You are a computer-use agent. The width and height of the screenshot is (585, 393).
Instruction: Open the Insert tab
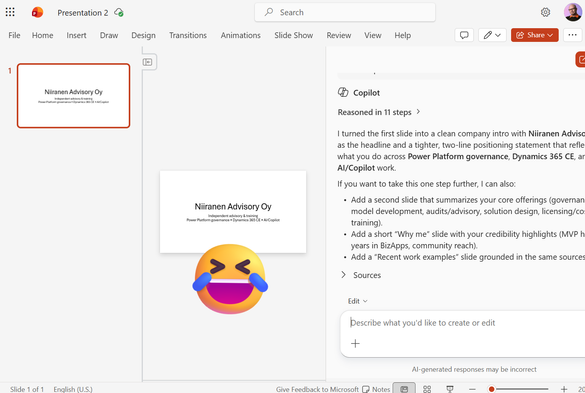coord(76,35)
